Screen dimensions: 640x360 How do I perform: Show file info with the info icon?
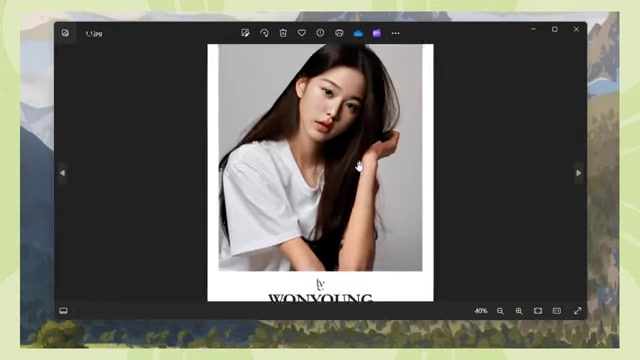pos(320,33)
